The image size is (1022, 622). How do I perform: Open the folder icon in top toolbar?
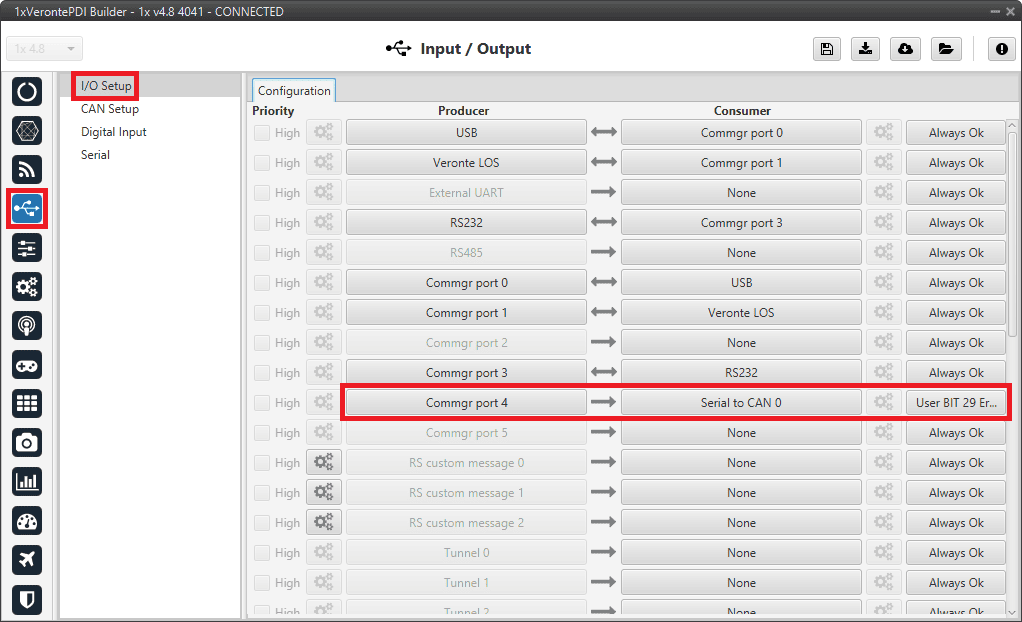(x=944, y=49)
